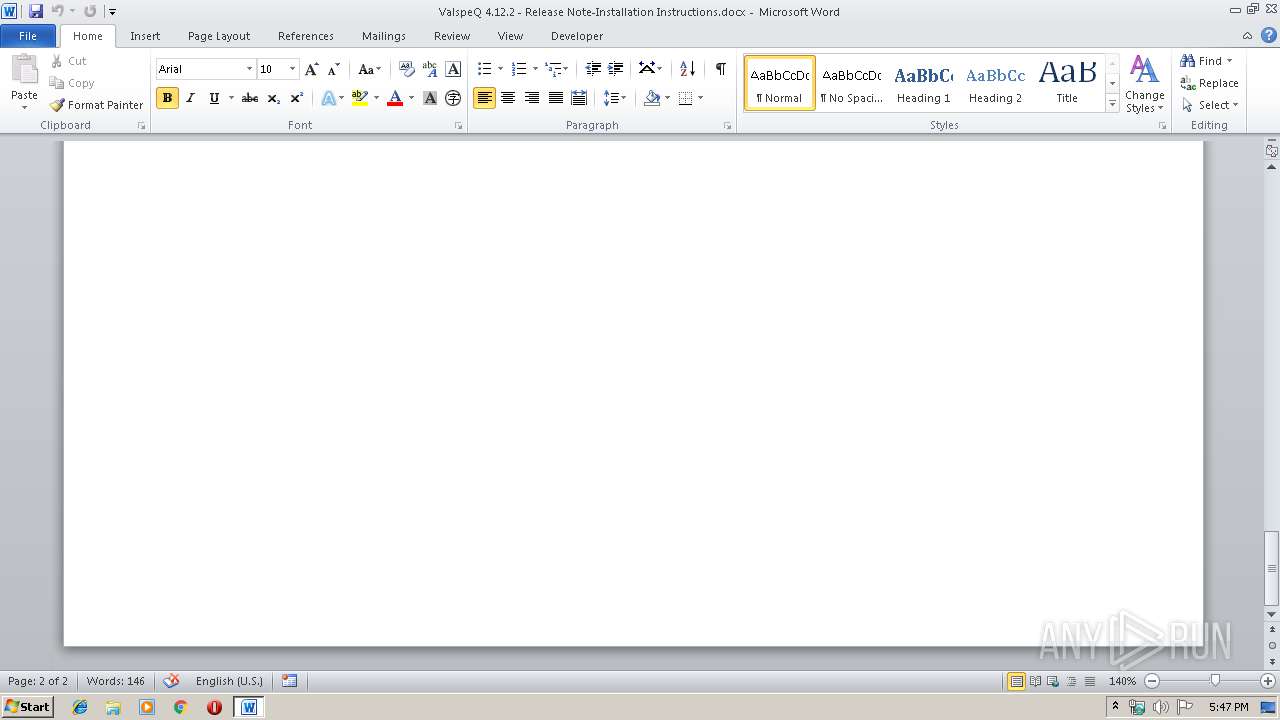Clear formatting with the eraser icon
The height and width of the screenshot is (720, 1280).
click(406, 69)
